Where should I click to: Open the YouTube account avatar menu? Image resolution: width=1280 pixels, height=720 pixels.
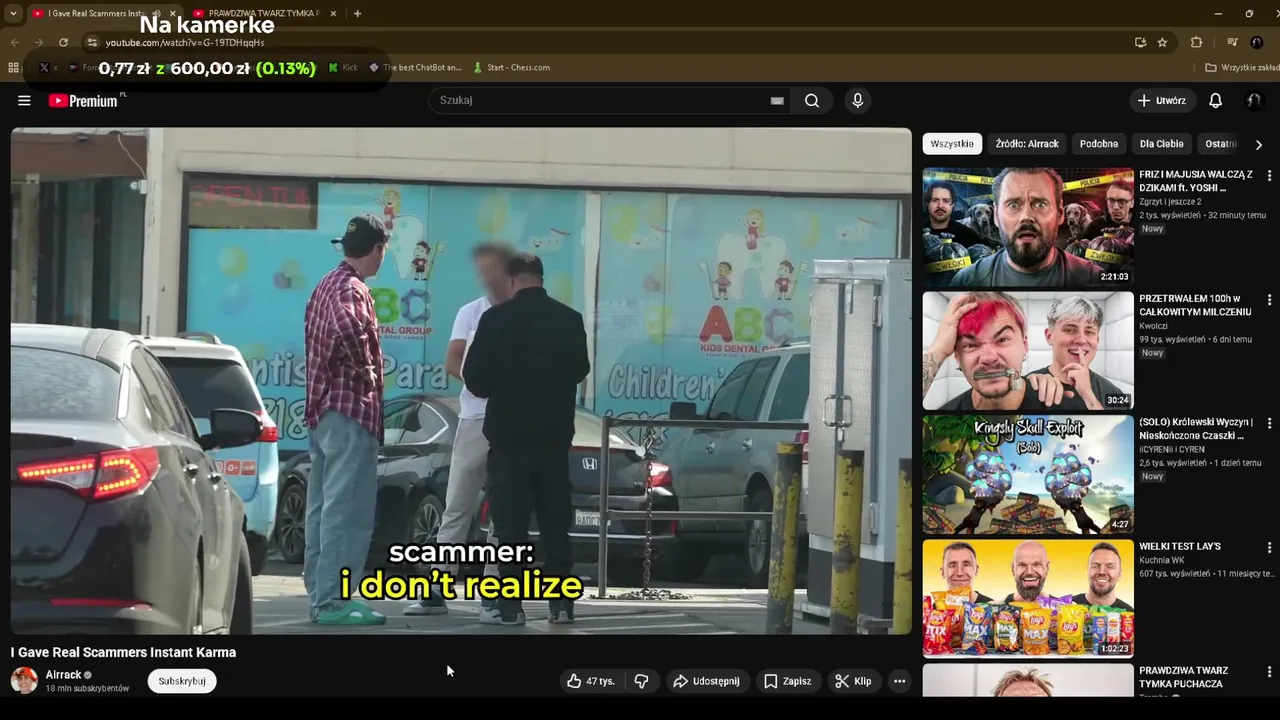coord(1254,100)
